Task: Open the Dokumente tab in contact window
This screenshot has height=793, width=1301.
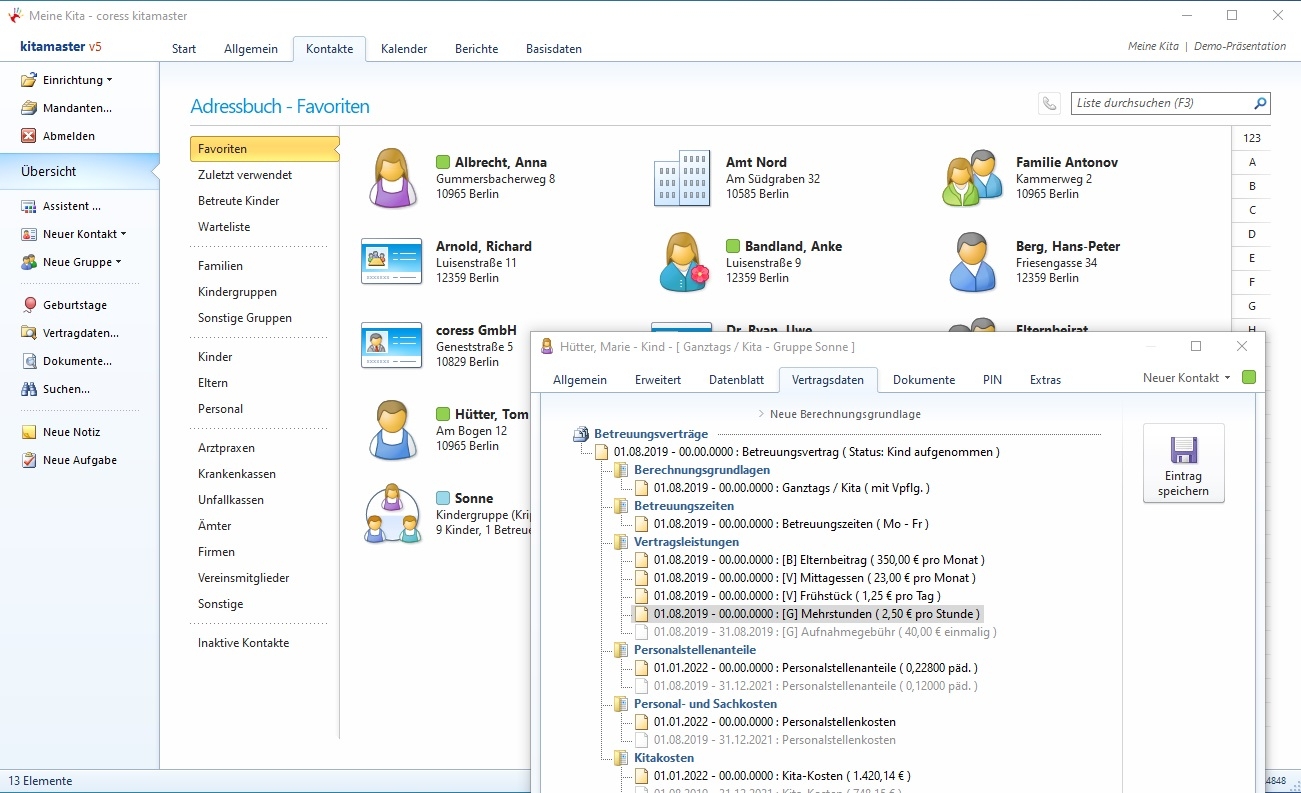Action: pyautogui.click(x=923, y=380)
